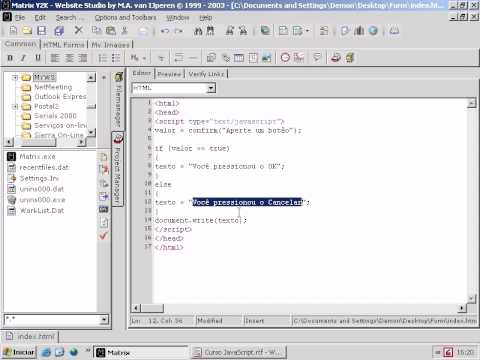
Task: Open the HTML language dropdown
Action: [211, 88]
